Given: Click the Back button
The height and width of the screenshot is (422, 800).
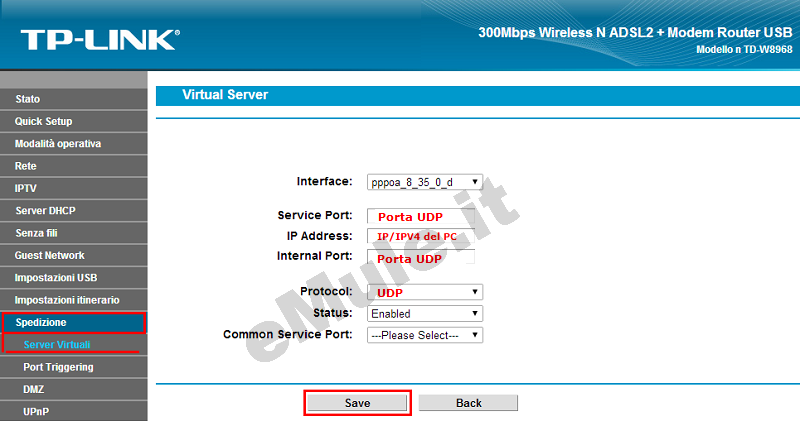Looking at the screenshot, I should point(468,403).
